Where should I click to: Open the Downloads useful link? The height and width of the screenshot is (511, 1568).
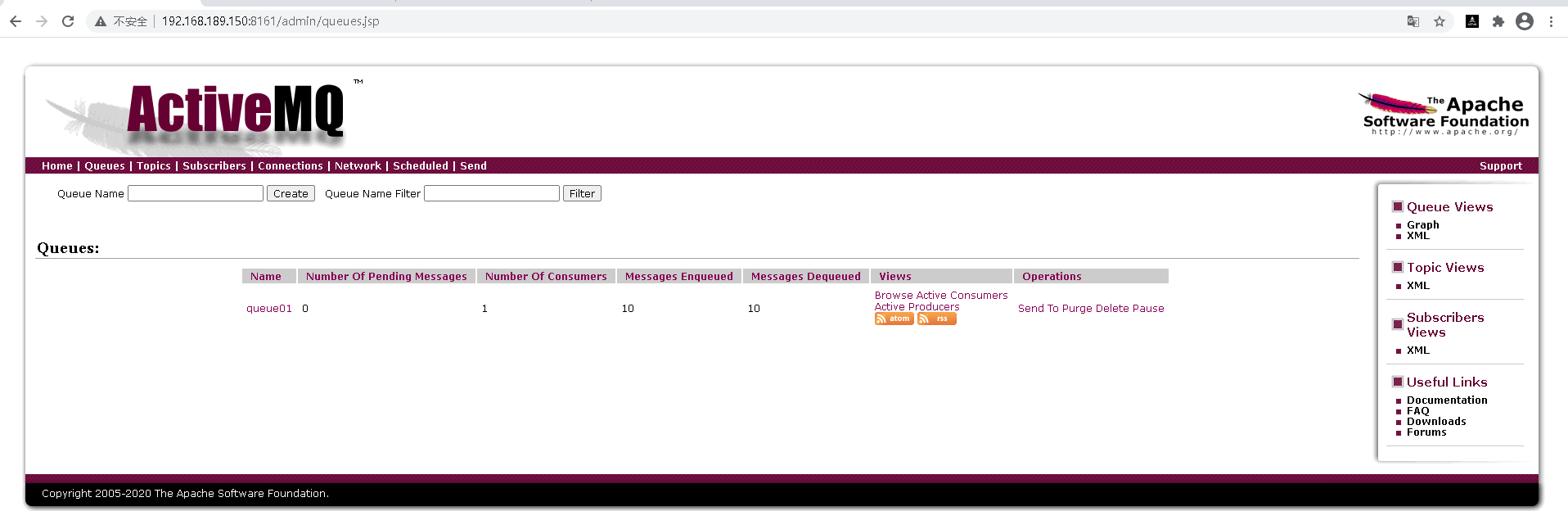point(1436,422)
